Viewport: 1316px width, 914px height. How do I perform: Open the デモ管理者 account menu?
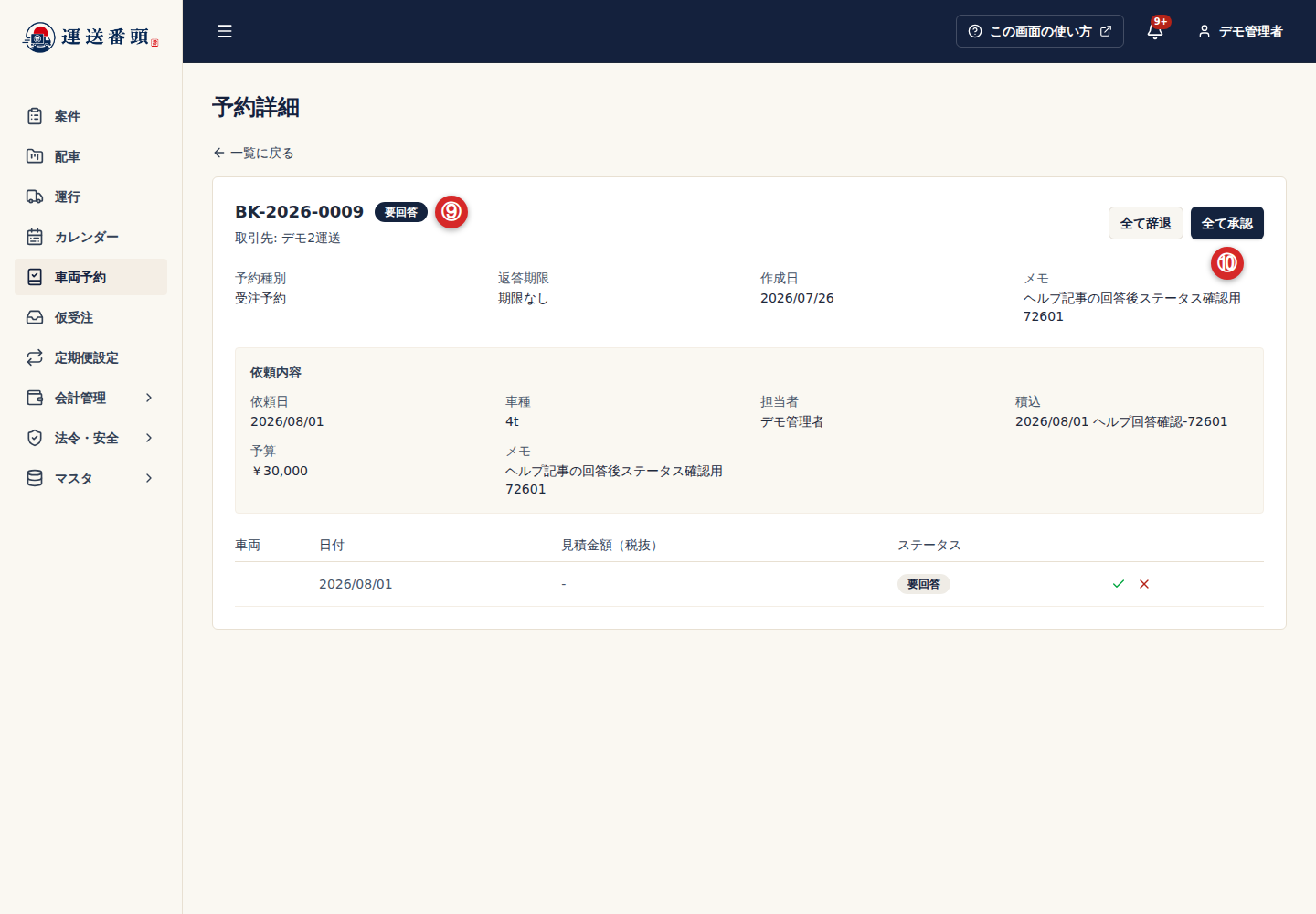coord(1240,31)
